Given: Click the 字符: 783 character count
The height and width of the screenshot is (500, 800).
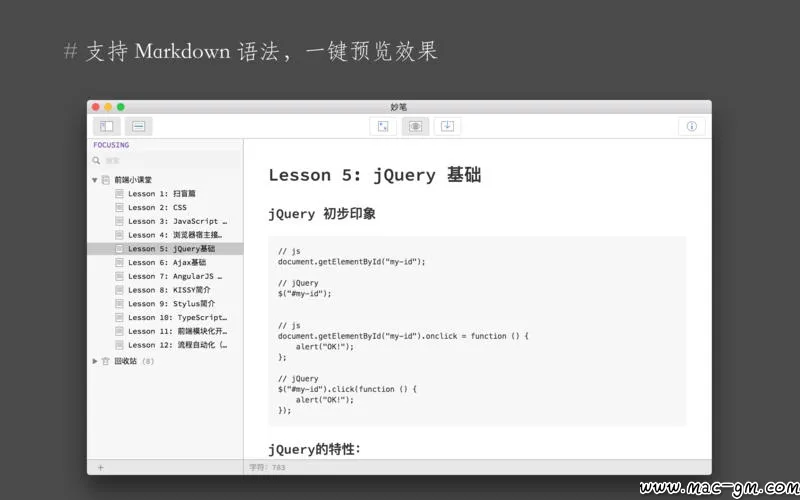Looking at the screenshot, I should tap(267, 467).
